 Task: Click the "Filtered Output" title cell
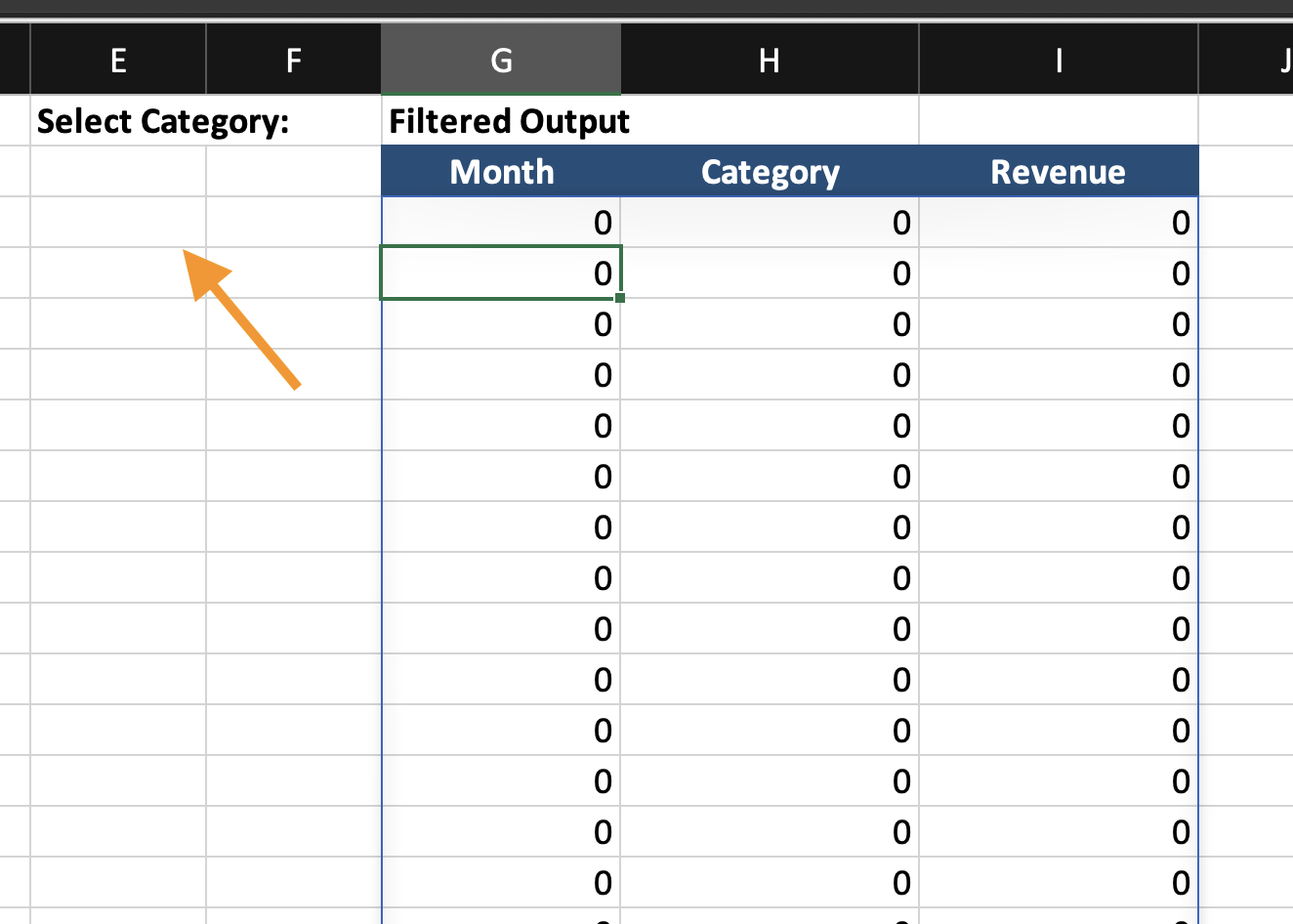coord(509,122)
